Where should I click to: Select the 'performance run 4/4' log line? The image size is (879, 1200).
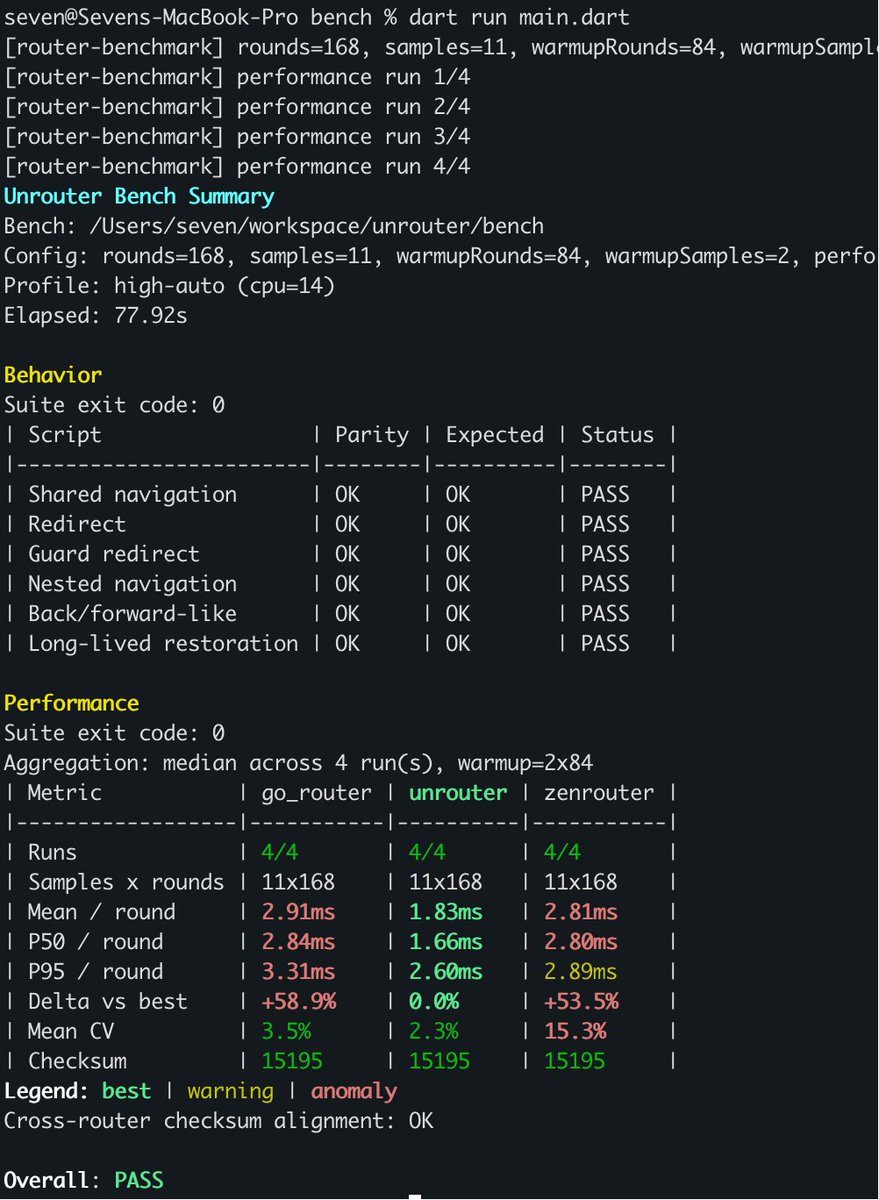(237, 167)
